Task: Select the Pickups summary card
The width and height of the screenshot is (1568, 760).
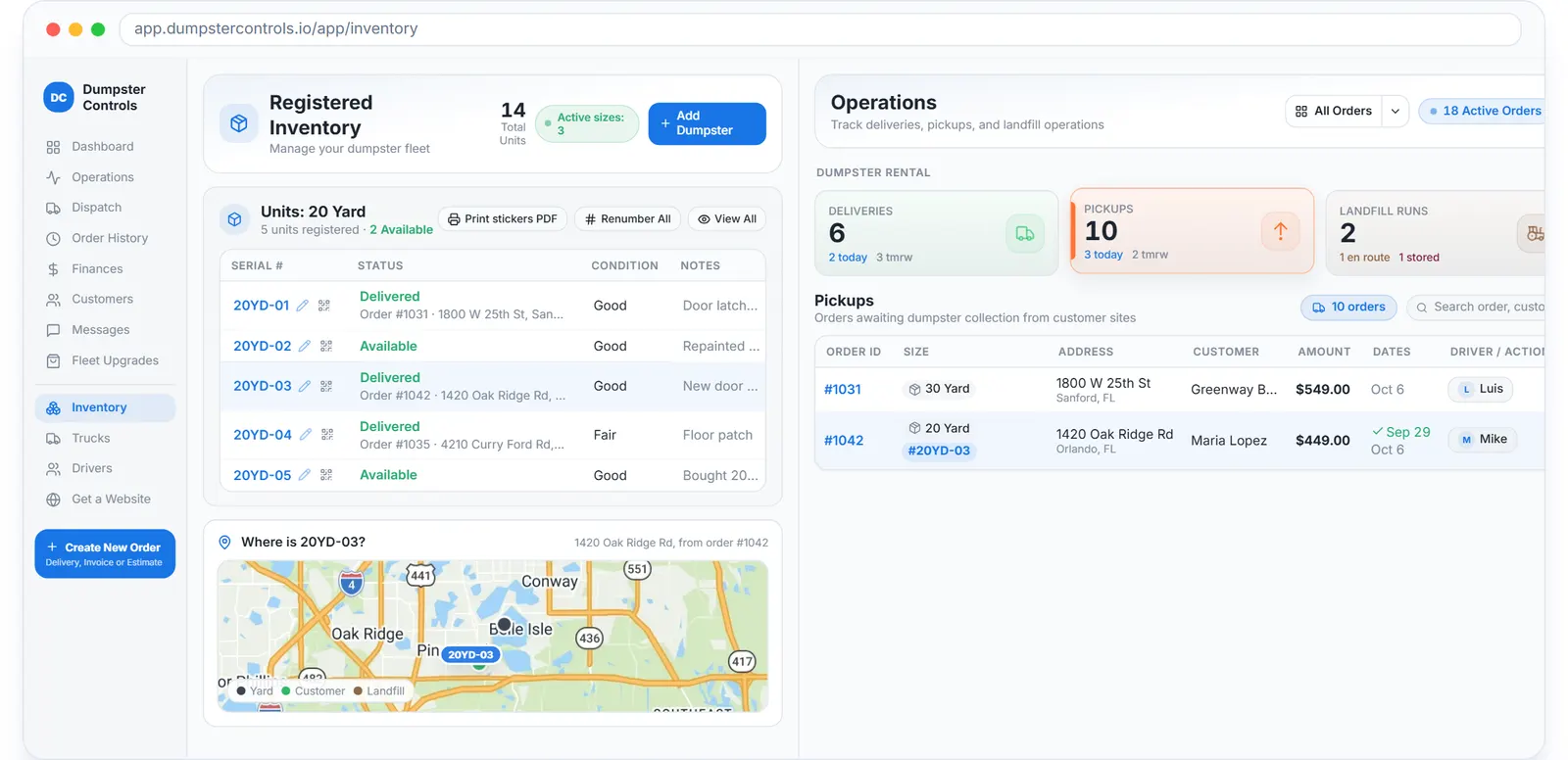Action: tap(1192, 231)
